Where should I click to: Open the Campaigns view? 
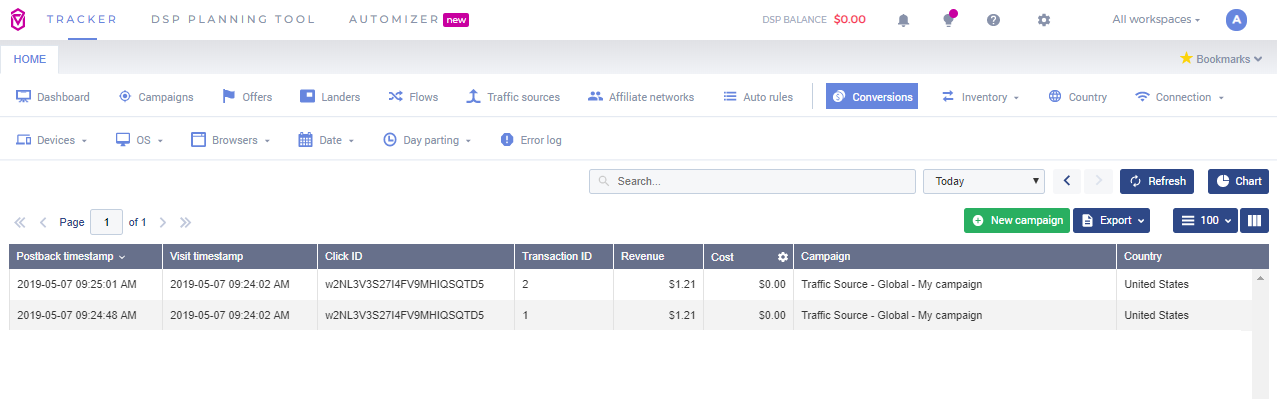click(155, 97)
